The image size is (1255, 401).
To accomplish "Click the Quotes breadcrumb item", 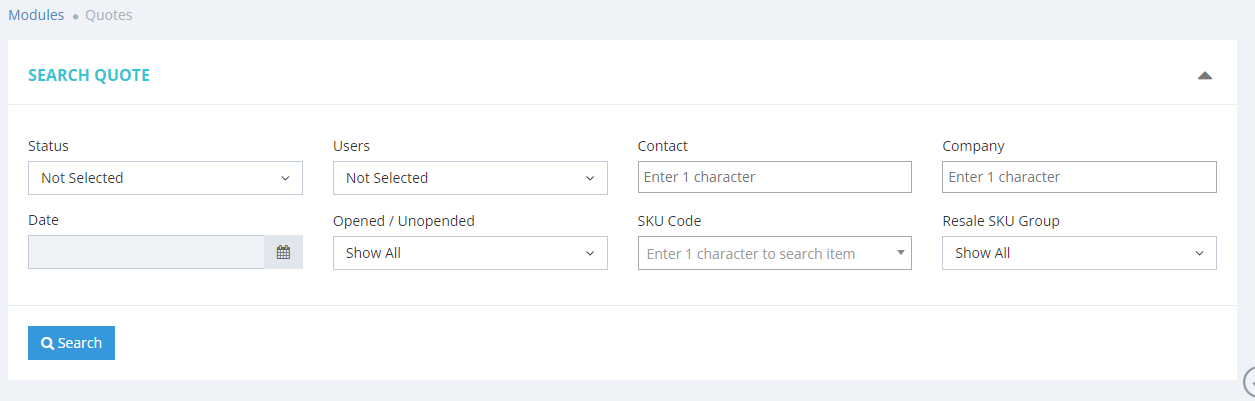I will coord(108,15).
